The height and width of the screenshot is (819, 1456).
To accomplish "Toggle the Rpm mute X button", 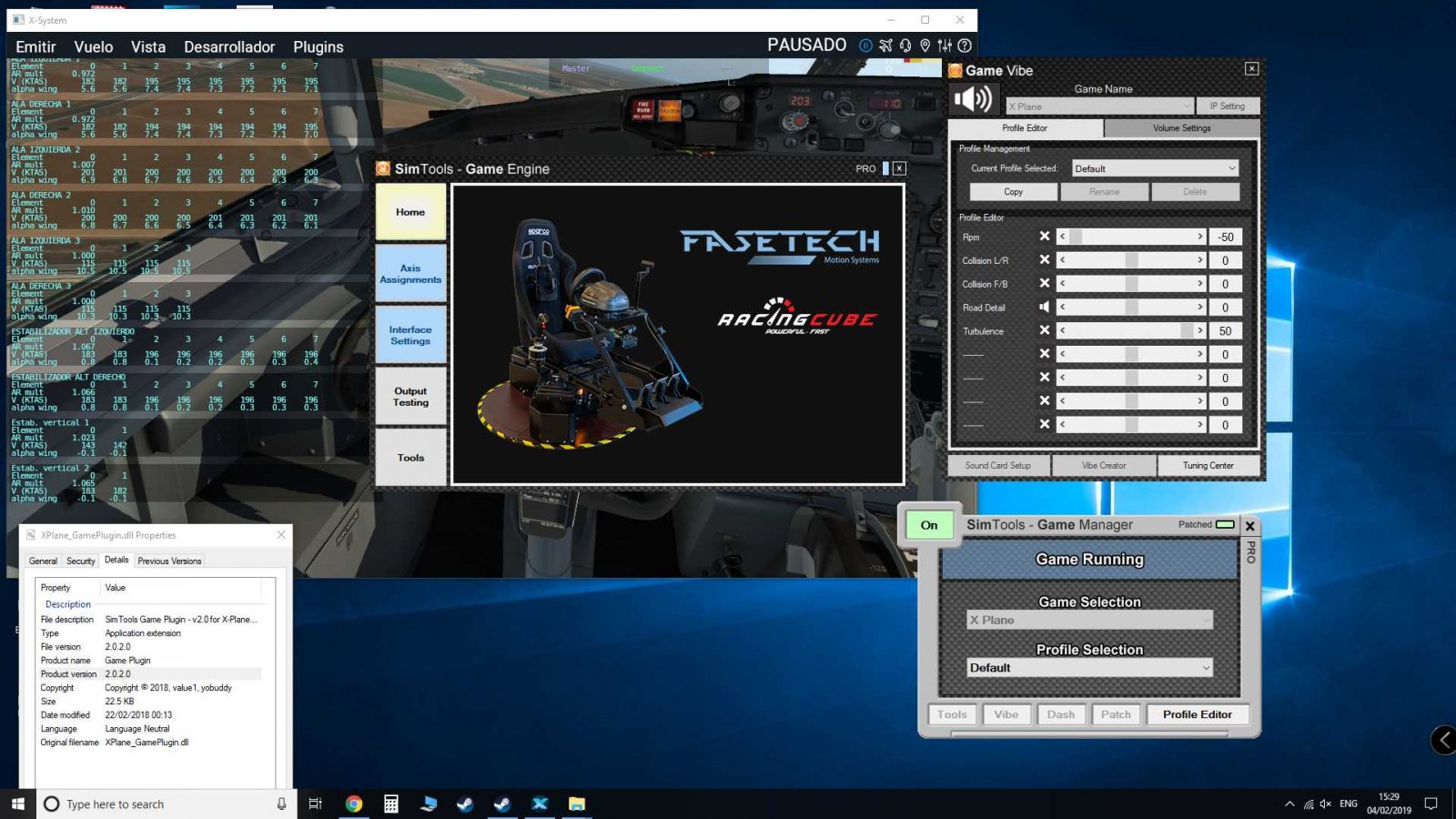I will click(1044, 237).
